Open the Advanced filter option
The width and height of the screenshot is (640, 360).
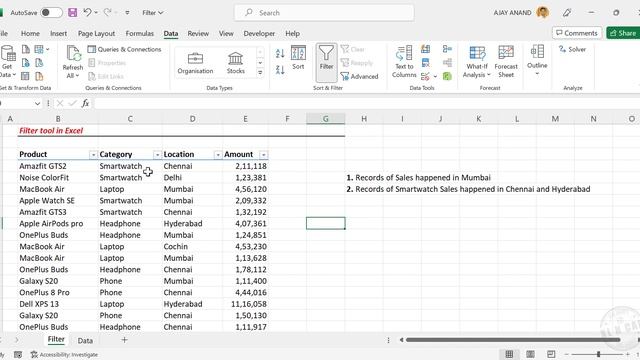360,76
